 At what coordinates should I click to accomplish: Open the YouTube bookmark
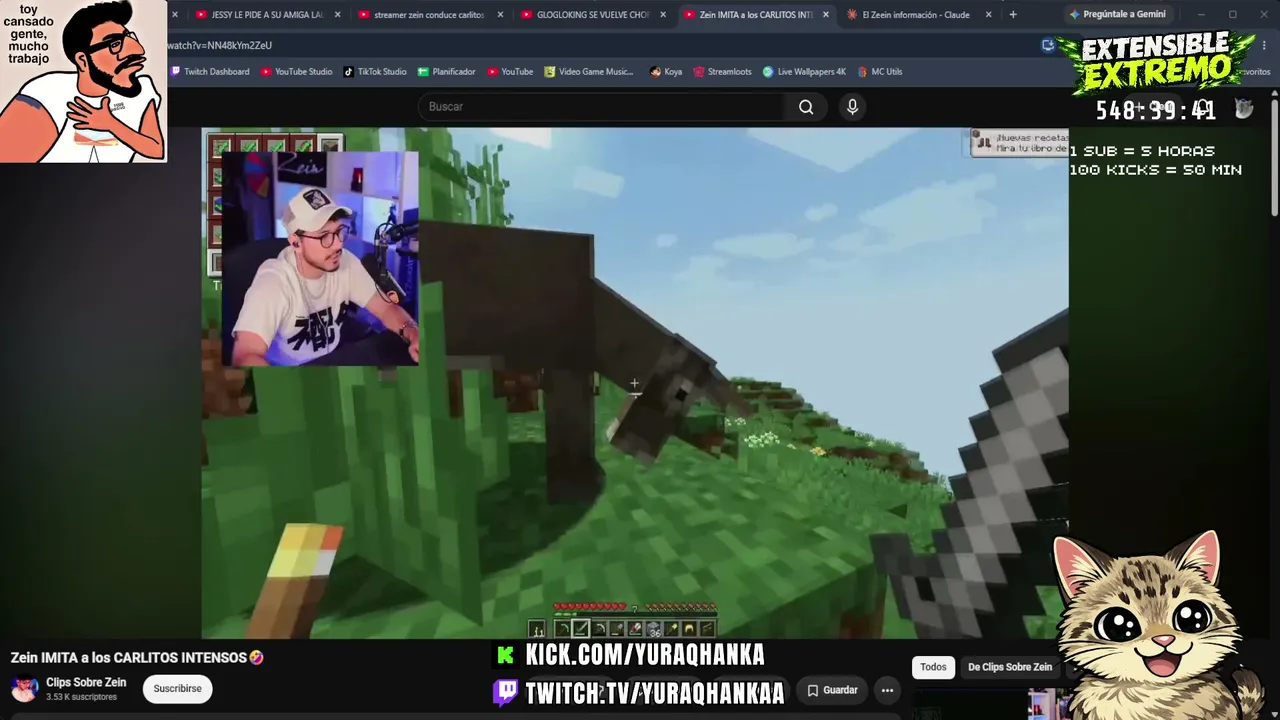tap(509, 72)
